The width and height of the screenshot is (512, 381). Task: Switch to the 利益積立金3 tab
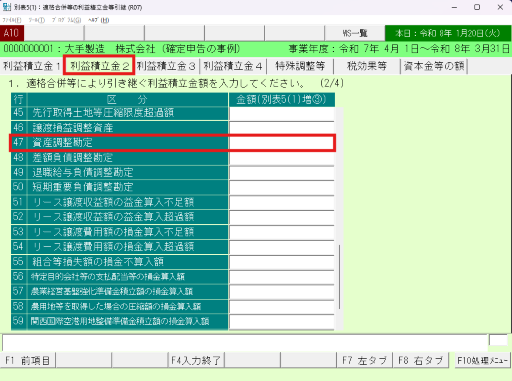(x=166, y=66)
